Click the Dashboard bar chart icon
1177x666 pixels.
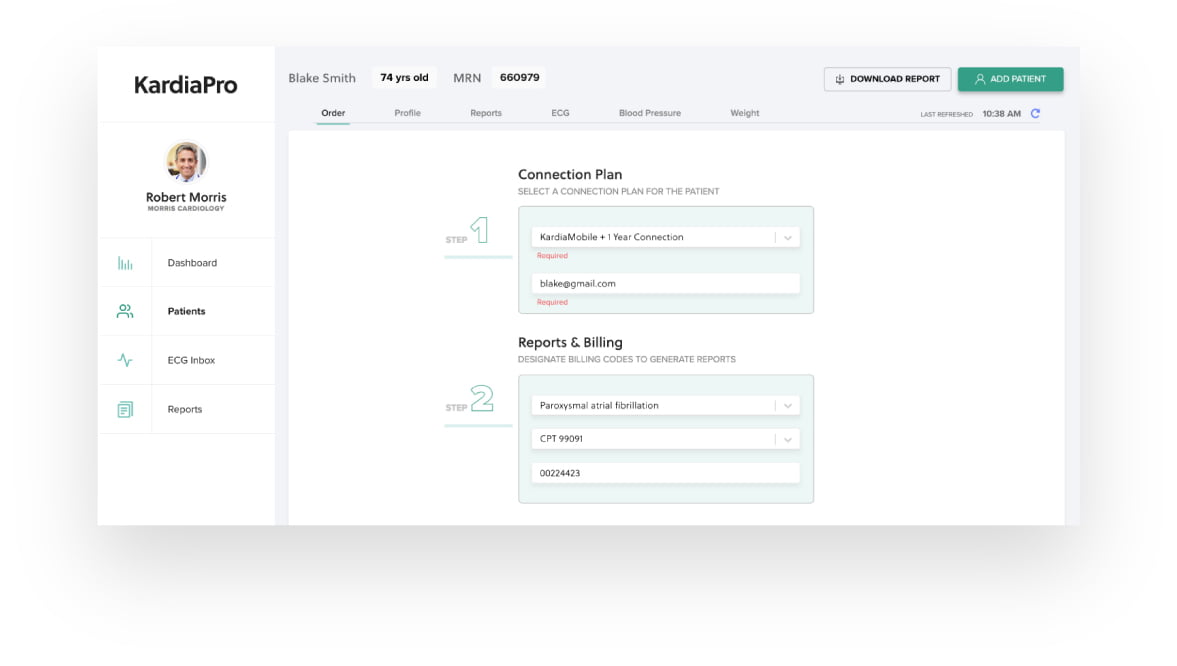125,263
